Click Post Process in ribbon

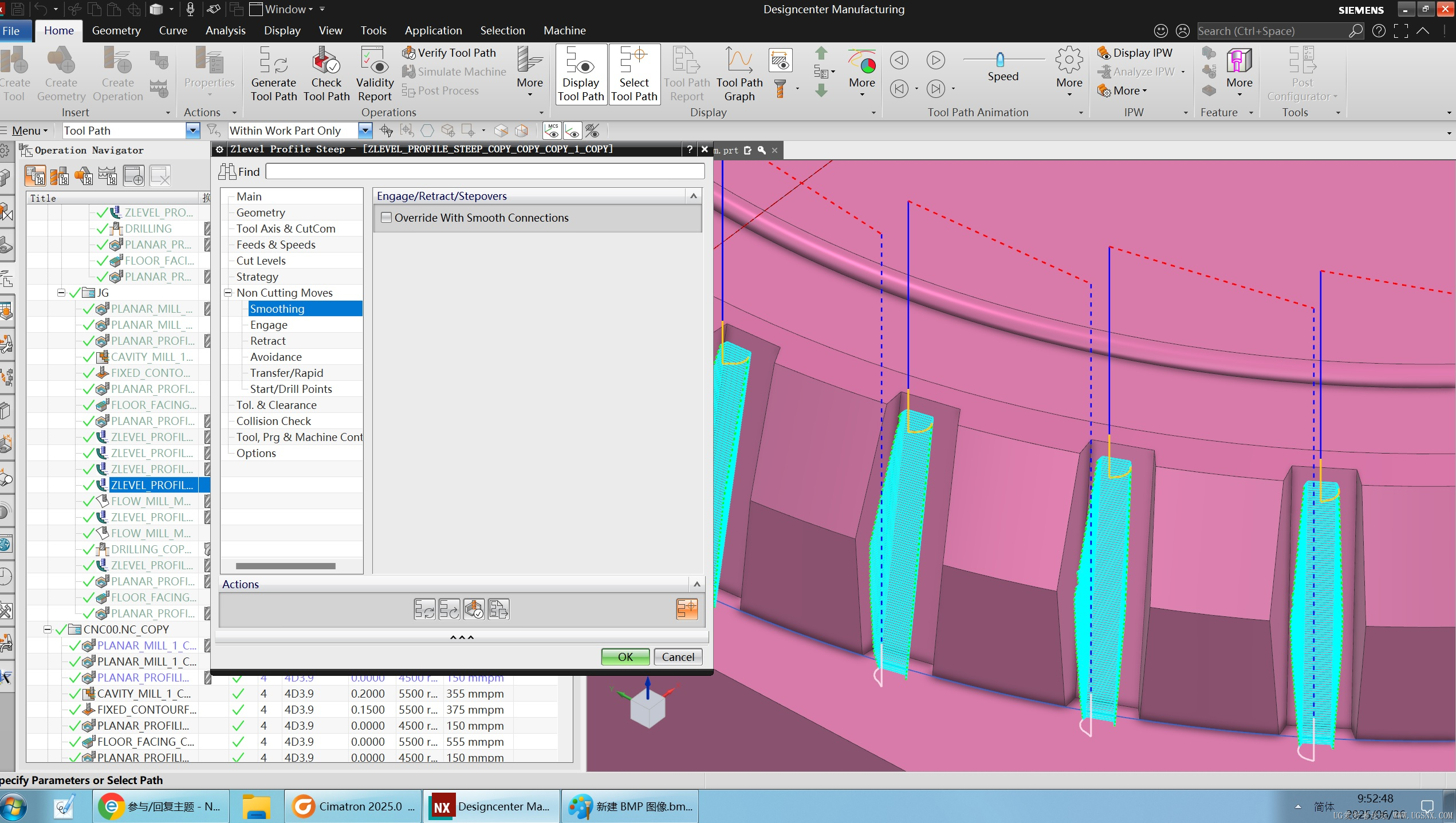[441, 90]
